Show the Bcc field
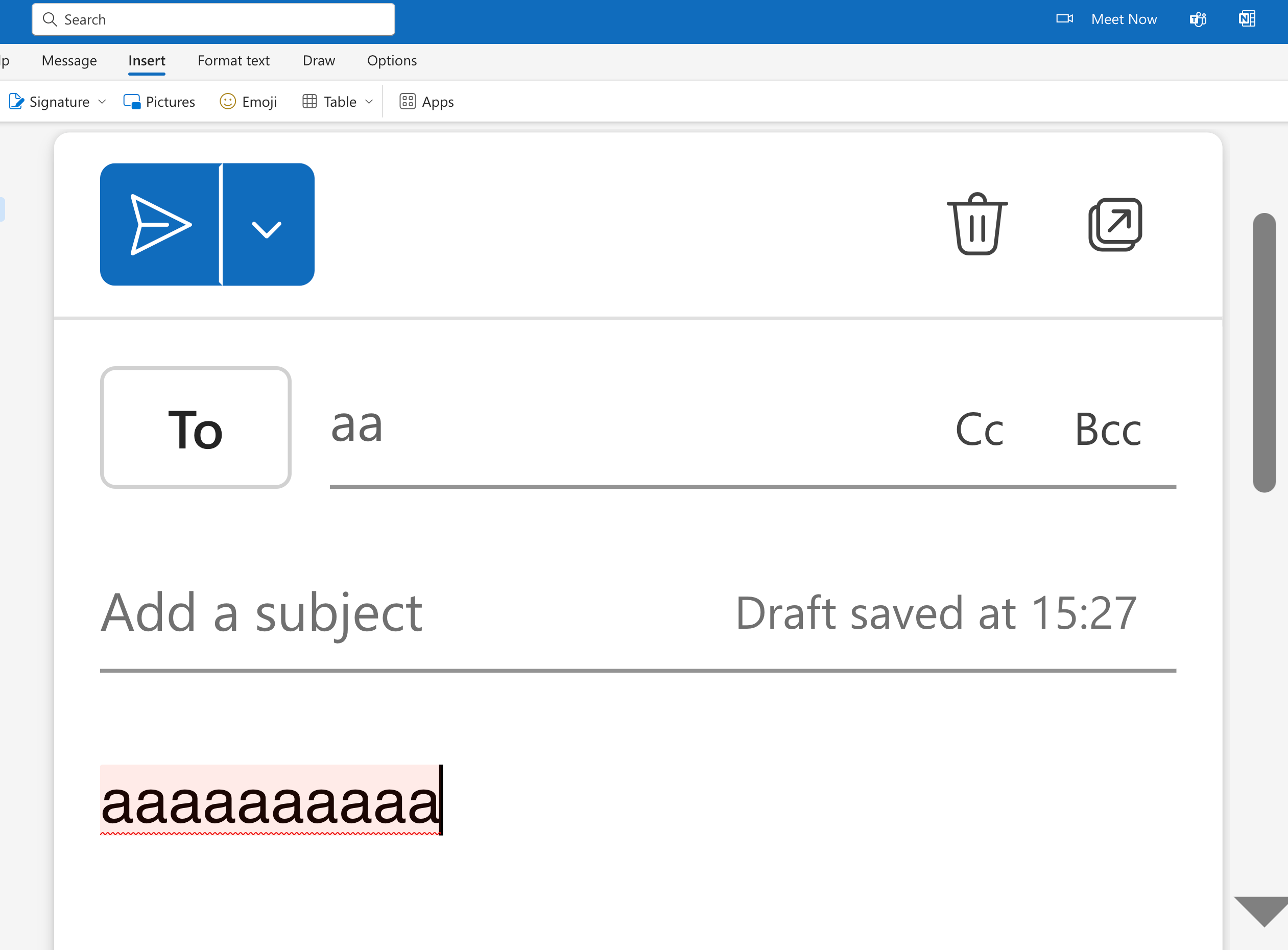This screenshot has height=950, width=1288. [x=1108, y=429]
